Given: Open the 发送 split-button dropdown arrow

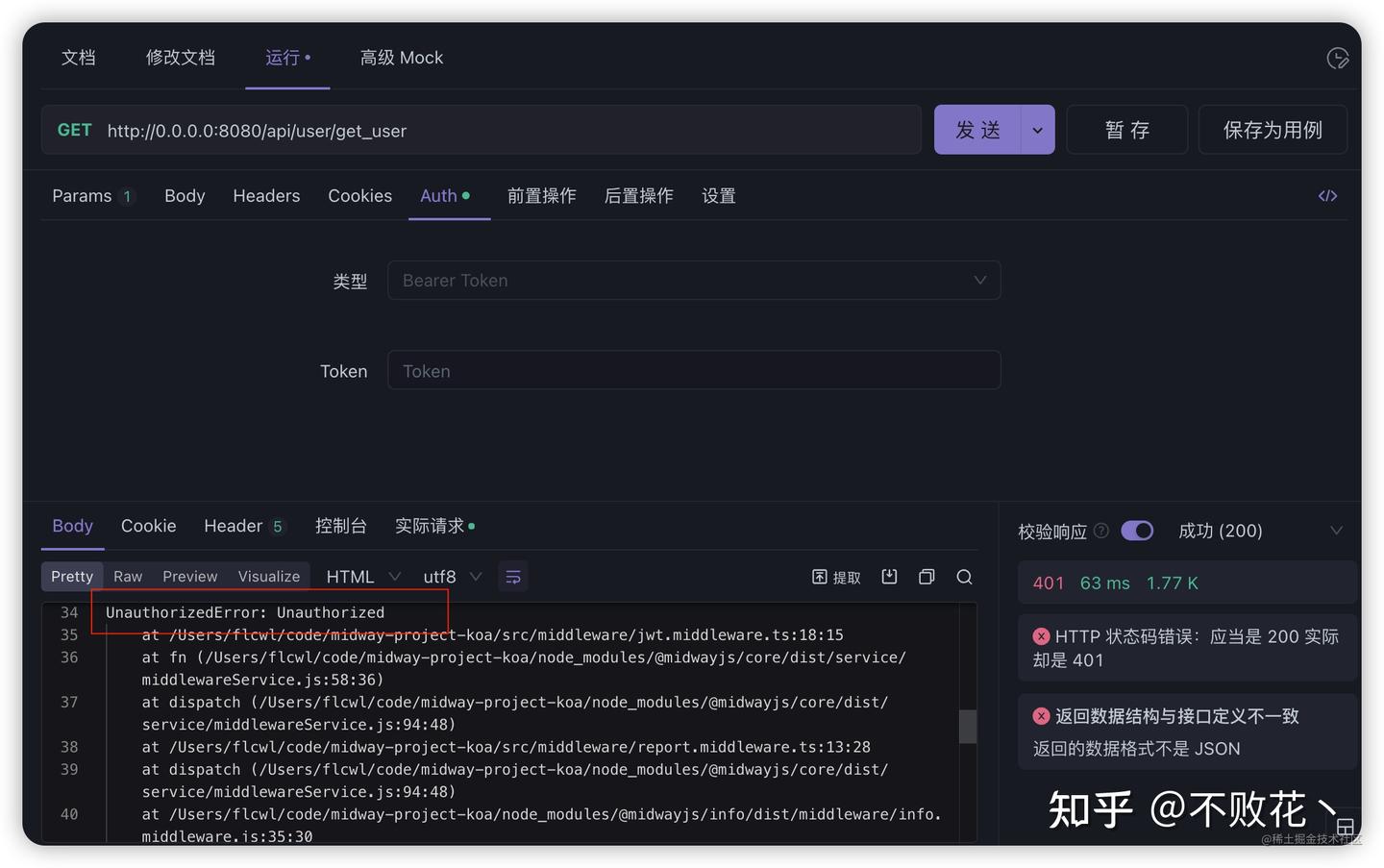Looking at the screenshot, I should coord(1037,130).
